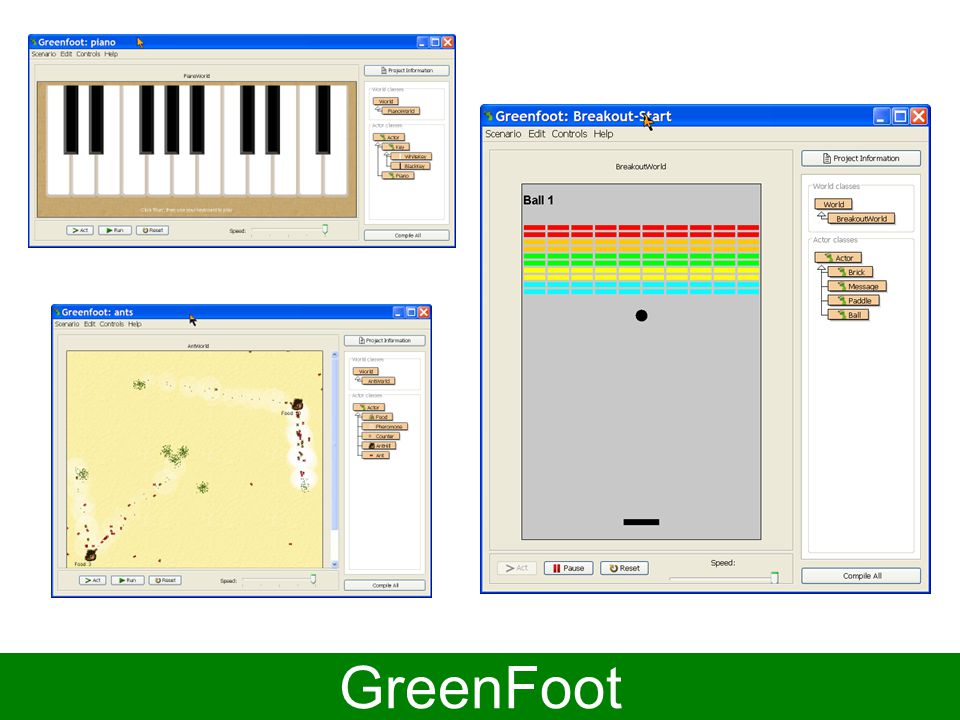Select the WhiteKey class in piano window
Screen dimensions: 960x720
[x=411, y=157]
